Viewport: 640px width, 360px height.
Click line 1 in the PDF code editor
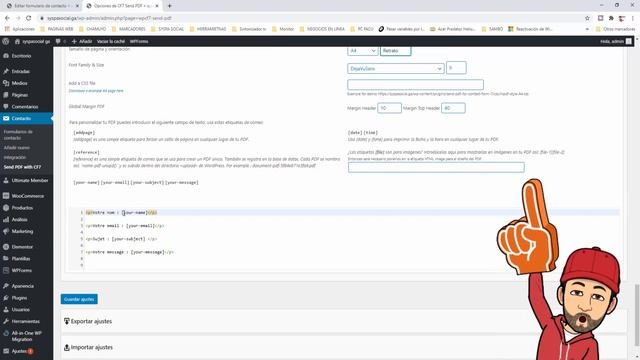(x=351, y=212)
